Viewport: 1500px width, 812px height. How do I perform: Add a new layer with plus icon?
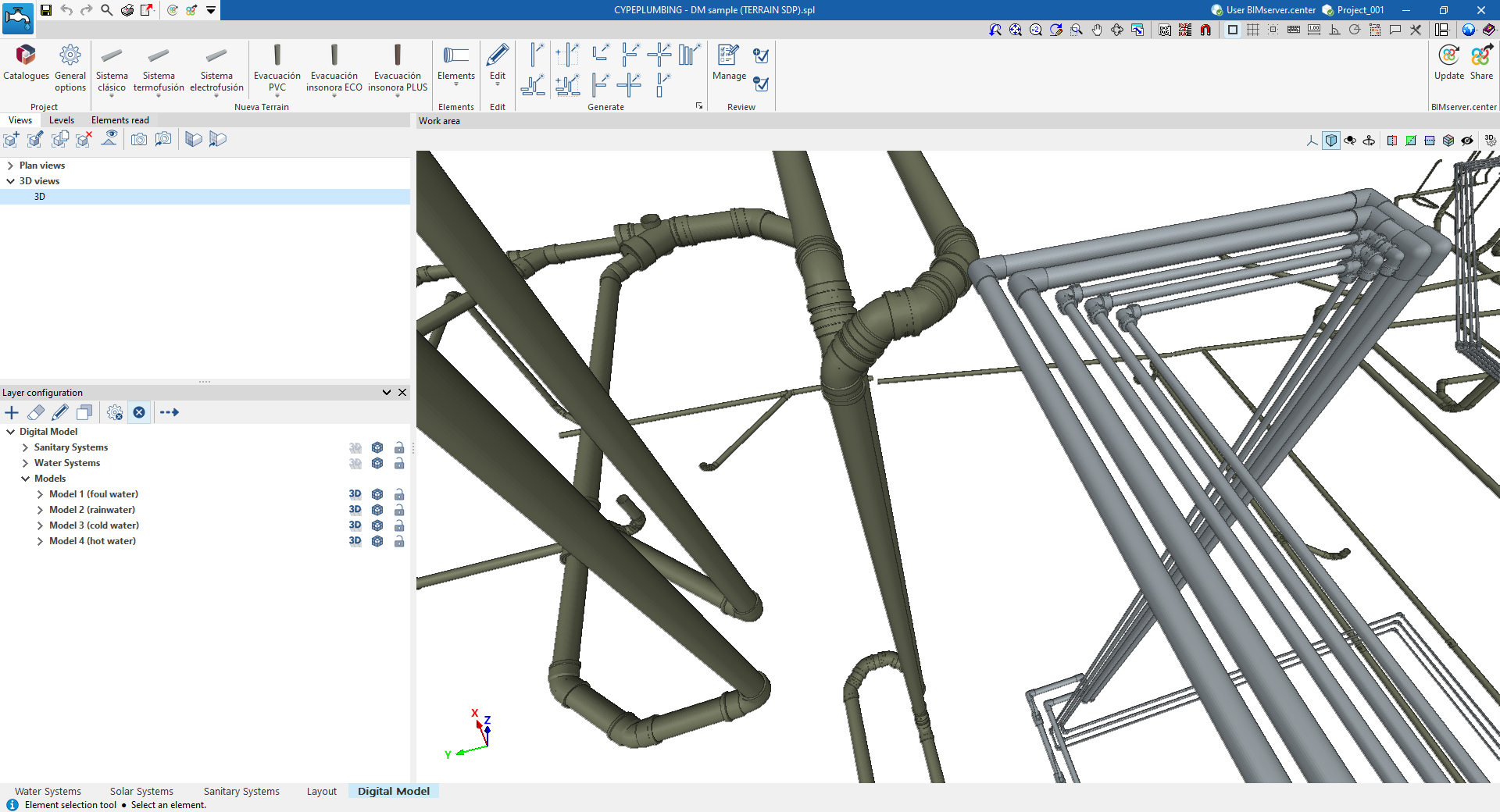click(x=12, y=412)
